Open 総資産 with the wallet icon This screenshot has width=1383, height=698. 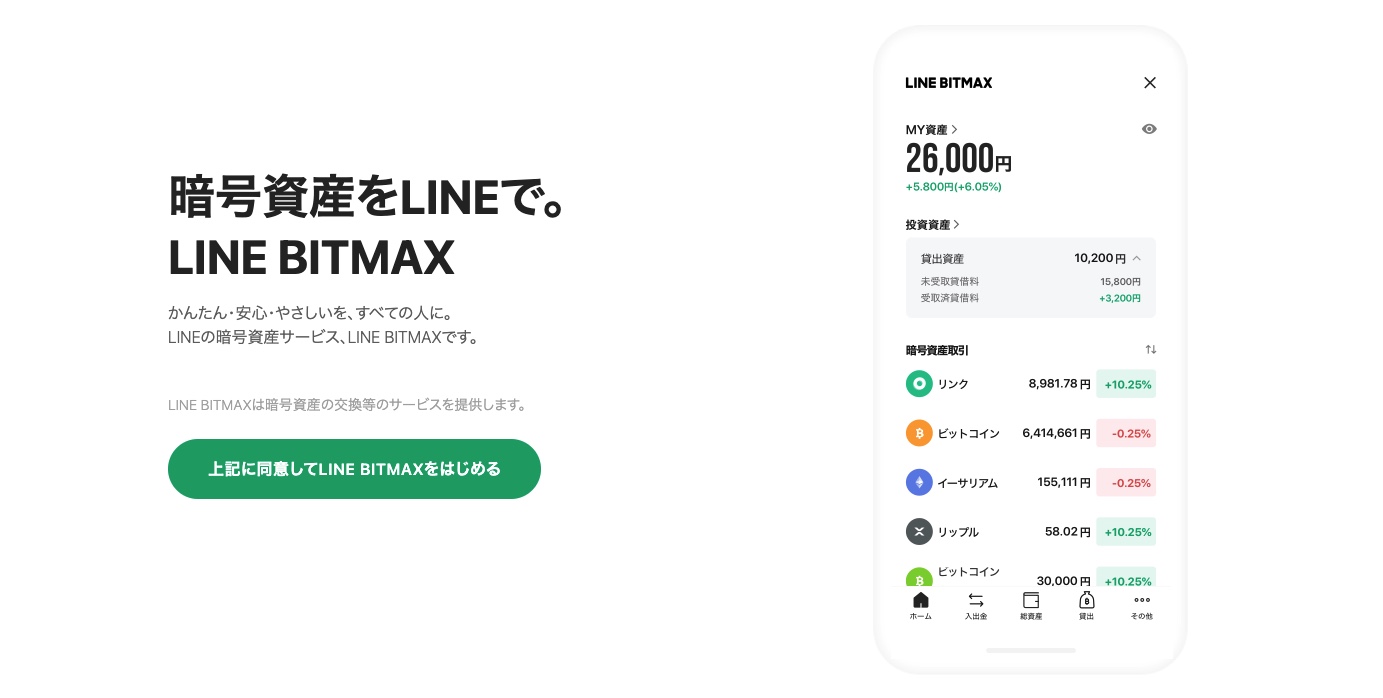coord(1031,606)
